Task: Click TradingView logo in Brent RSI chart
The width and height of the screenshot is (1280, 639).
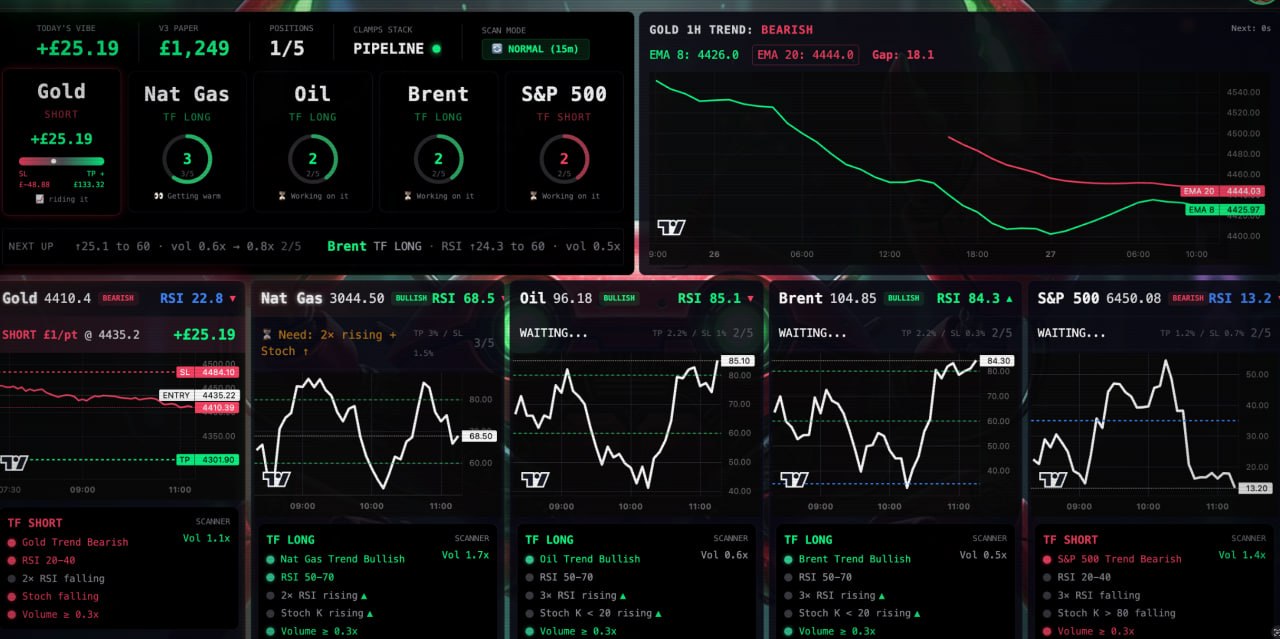Action: [794, 479]
